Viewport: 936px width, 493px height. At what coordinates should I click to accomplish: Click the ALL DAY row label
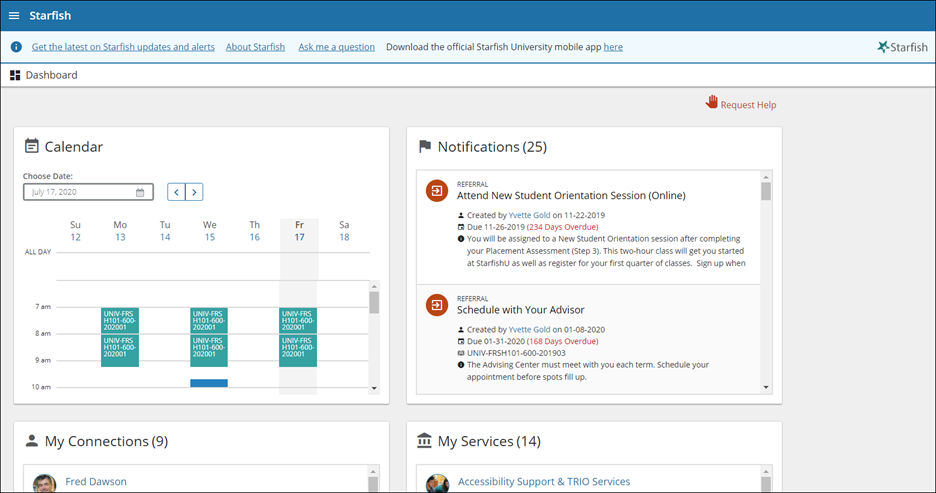38,252
